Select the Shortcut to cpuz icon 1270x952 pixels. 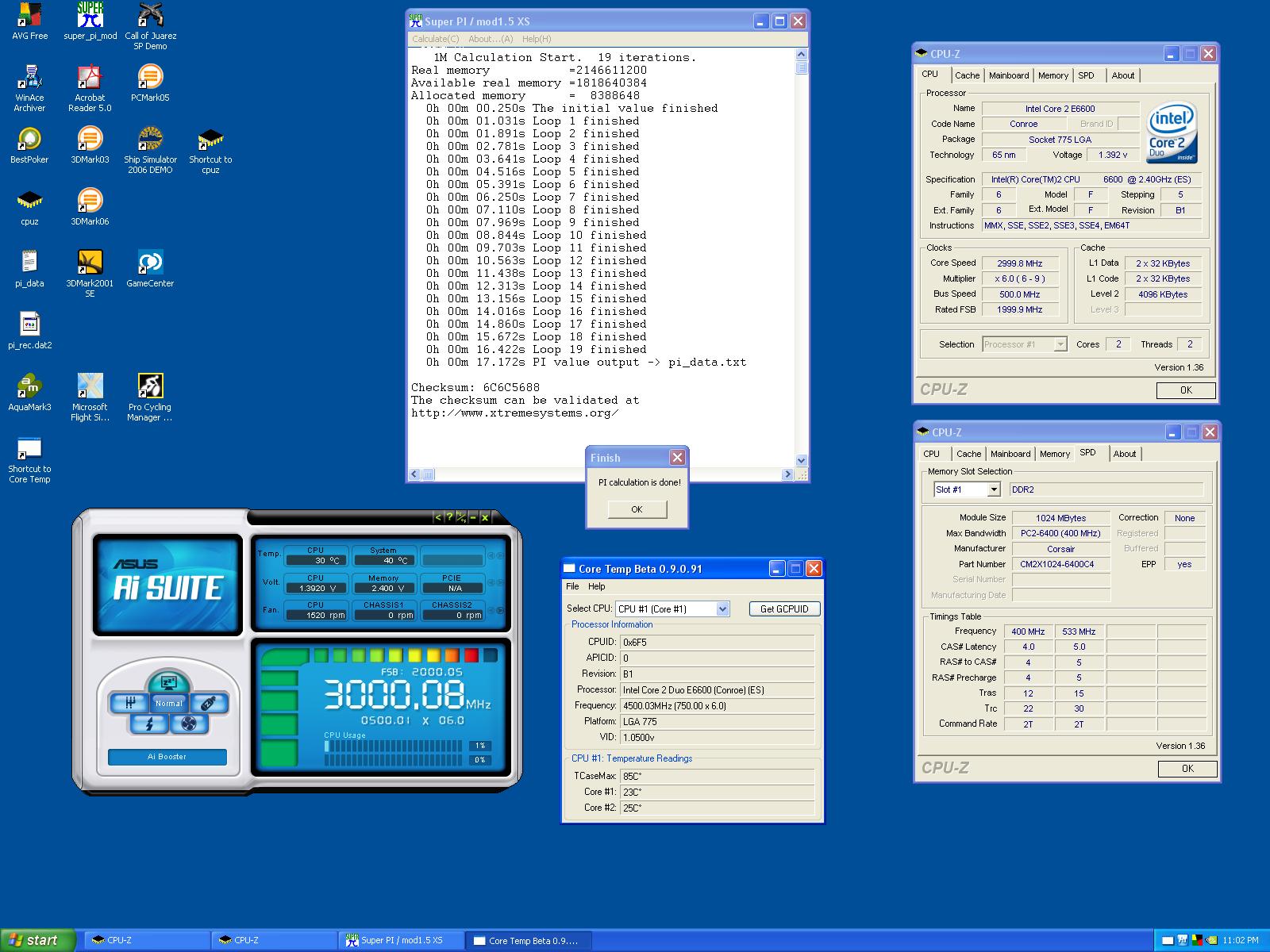tap(210, 150)
